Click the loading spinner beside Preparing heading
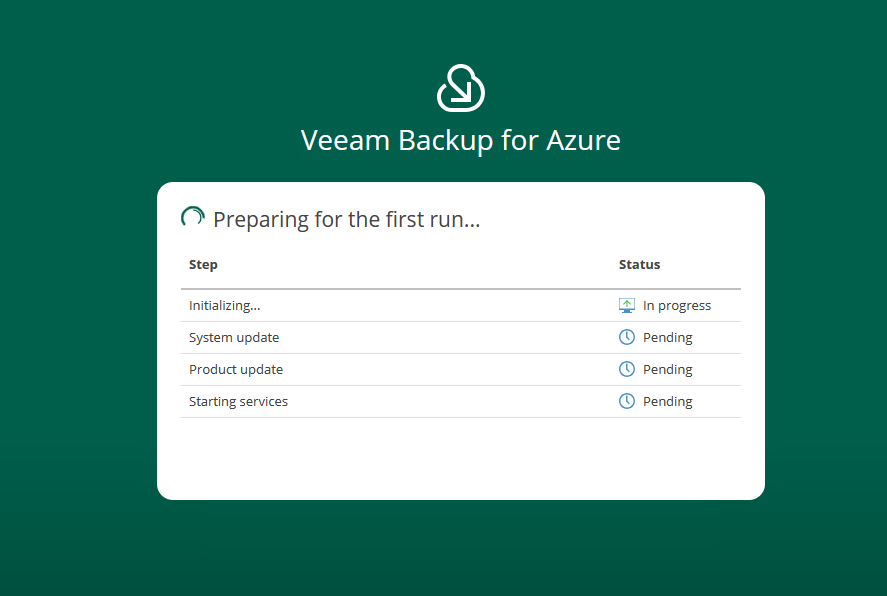This screenshot has height=596, width=887. 192,218
